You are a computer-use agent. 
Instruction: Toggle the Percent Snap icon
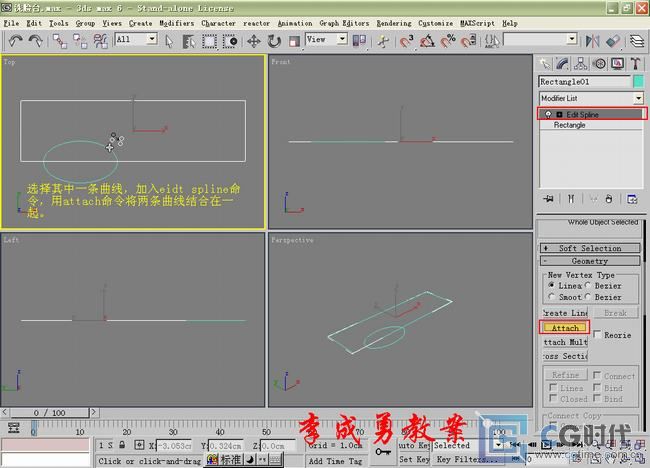pyautogui.click(x=448, y=41)
